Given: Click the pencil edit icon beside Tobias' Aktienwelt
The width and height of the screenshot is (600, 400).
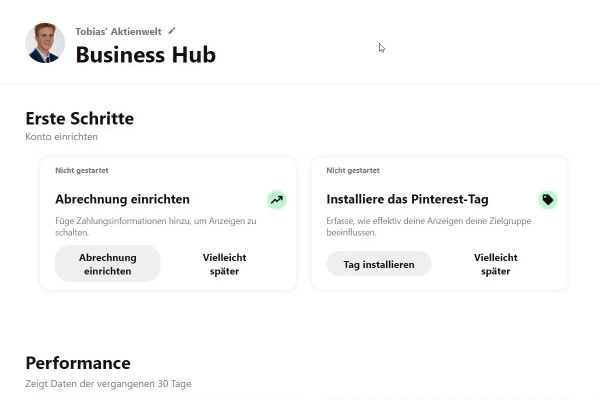Looking at the screenshot, I should (172, 31).
